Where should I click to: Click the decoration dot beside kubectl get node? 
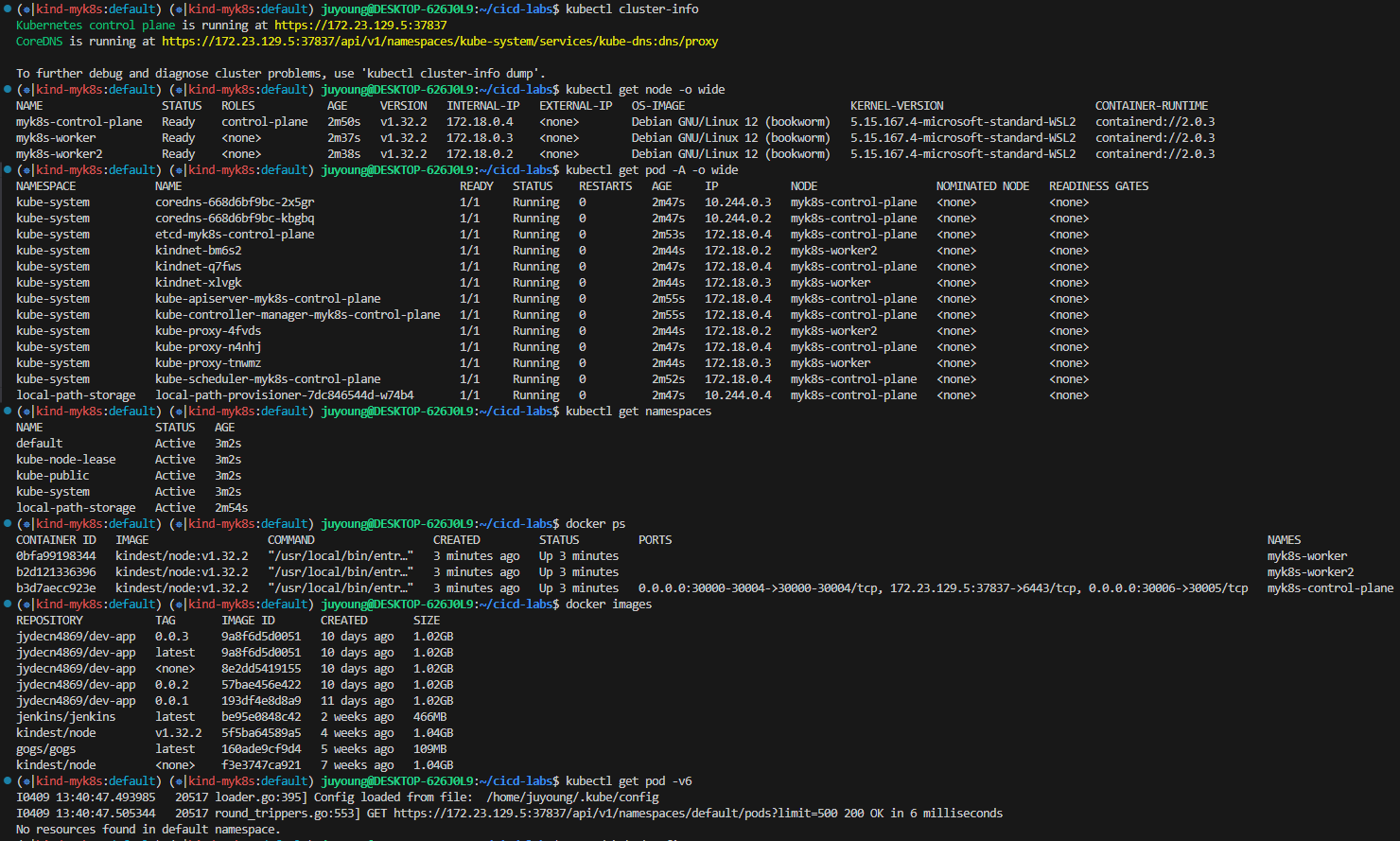click(x=8, y=90)
